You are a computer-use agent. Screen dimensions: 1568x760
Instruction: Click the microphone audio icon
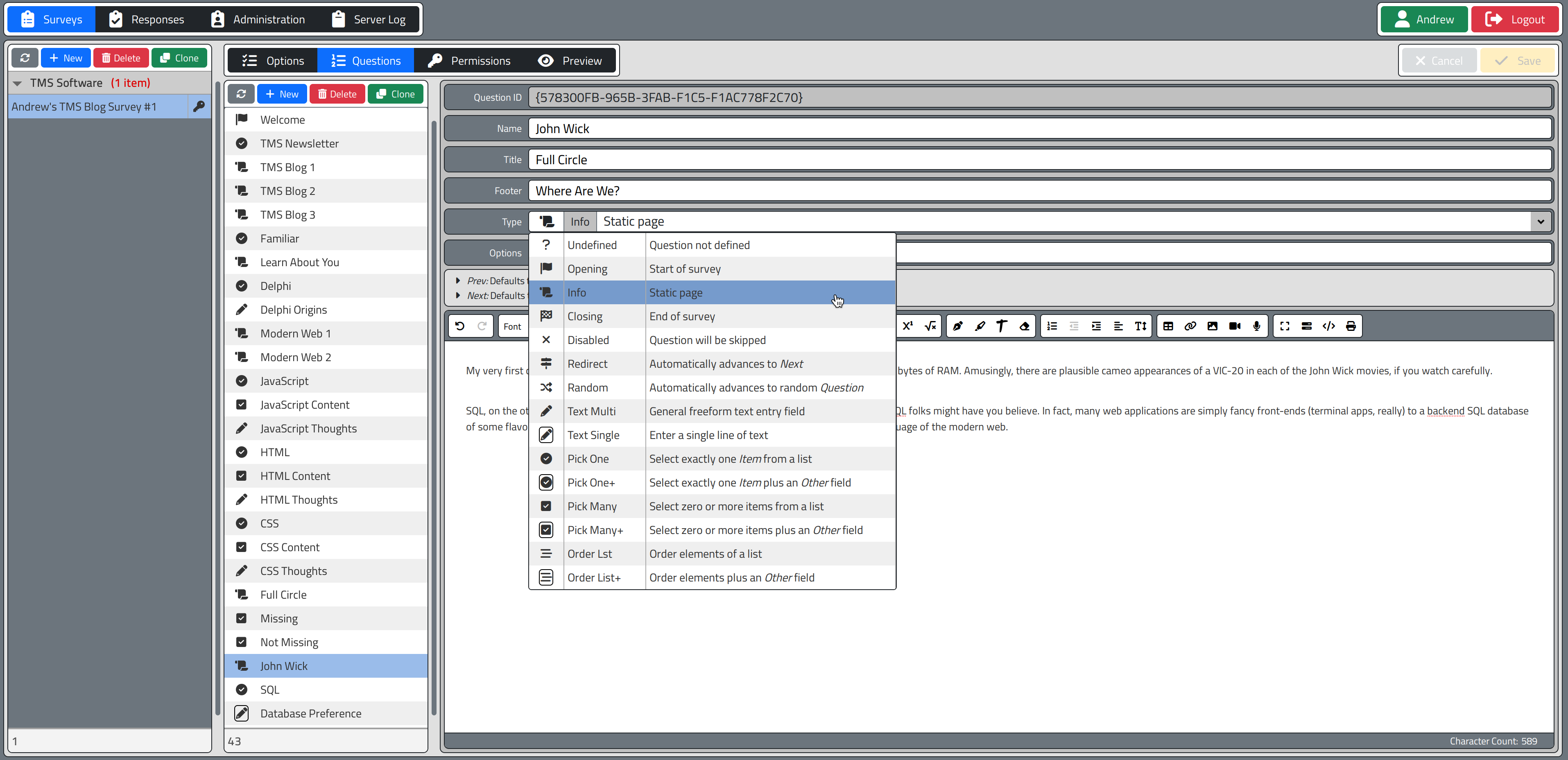tap(1256, 326)
